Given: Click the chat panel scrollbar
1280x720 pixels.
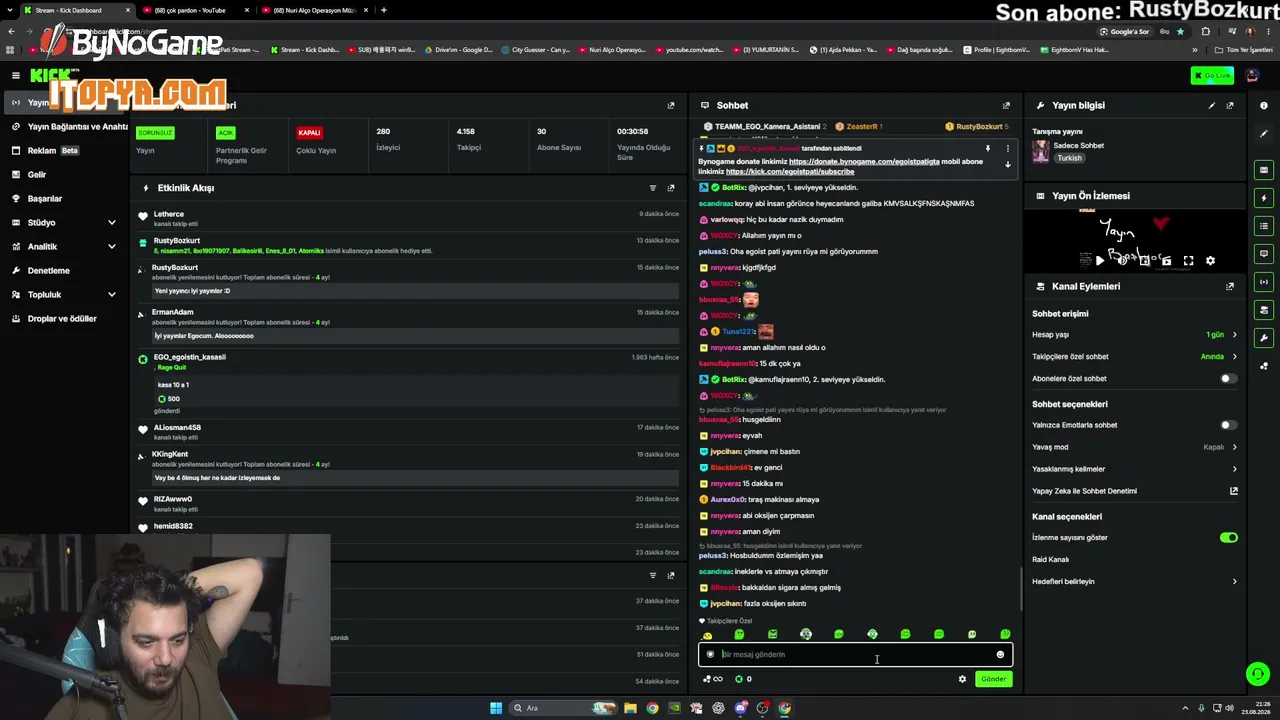Looking at the screenshot, I should point(1020,590).
